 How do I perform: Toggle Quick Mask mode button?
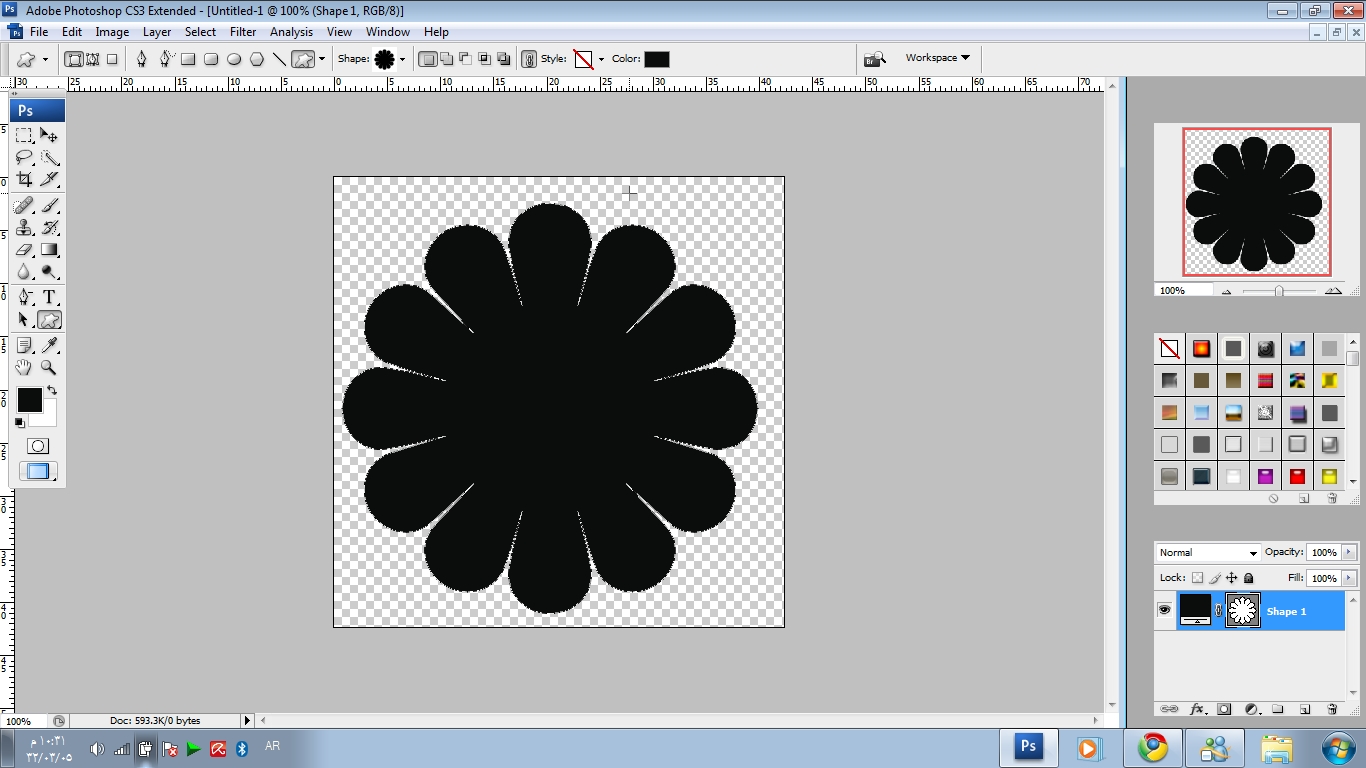coord(38,446)
